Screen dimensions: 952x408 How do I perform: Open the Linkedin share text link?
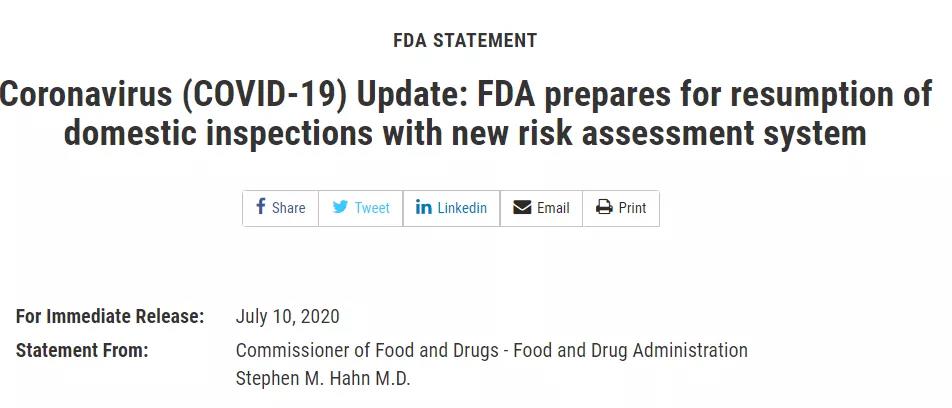point(462,208)
